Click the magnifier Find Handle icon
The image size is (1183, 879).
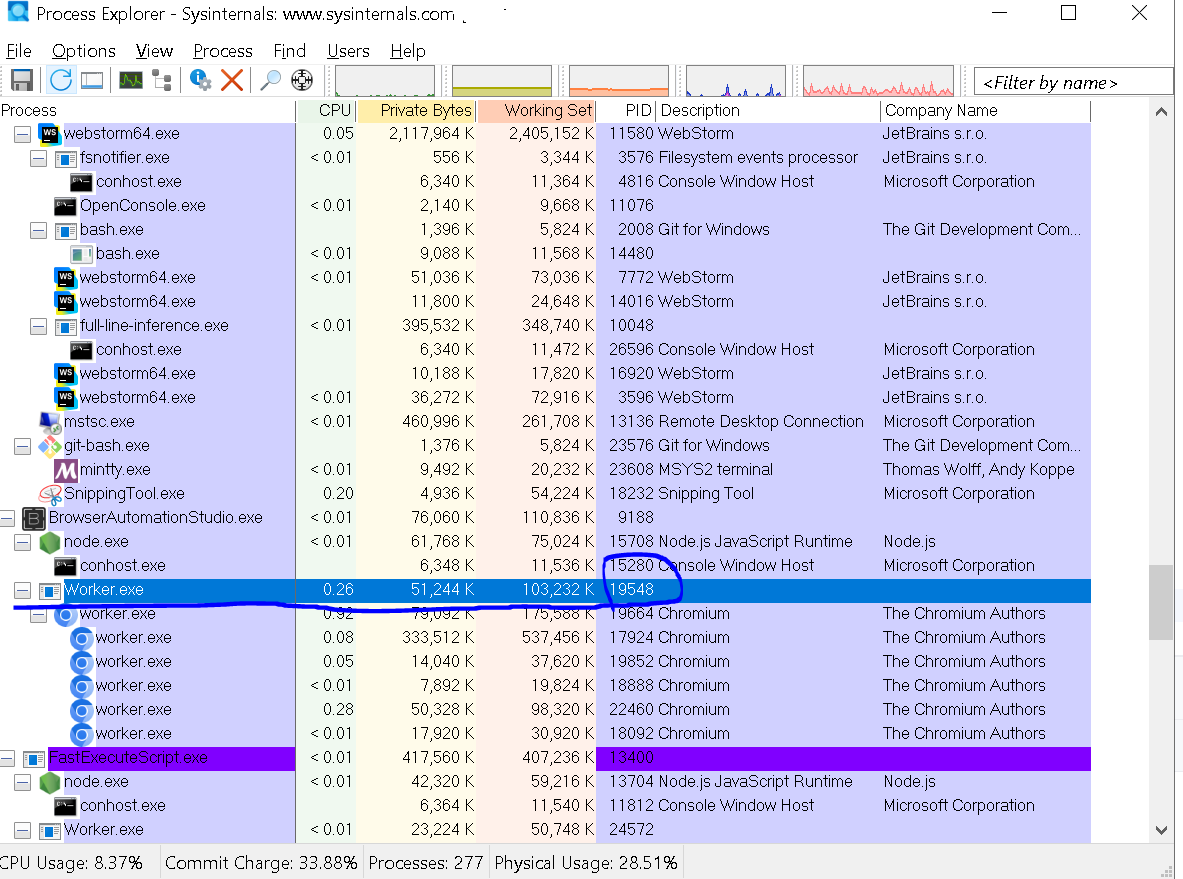[x=270, y=81]
